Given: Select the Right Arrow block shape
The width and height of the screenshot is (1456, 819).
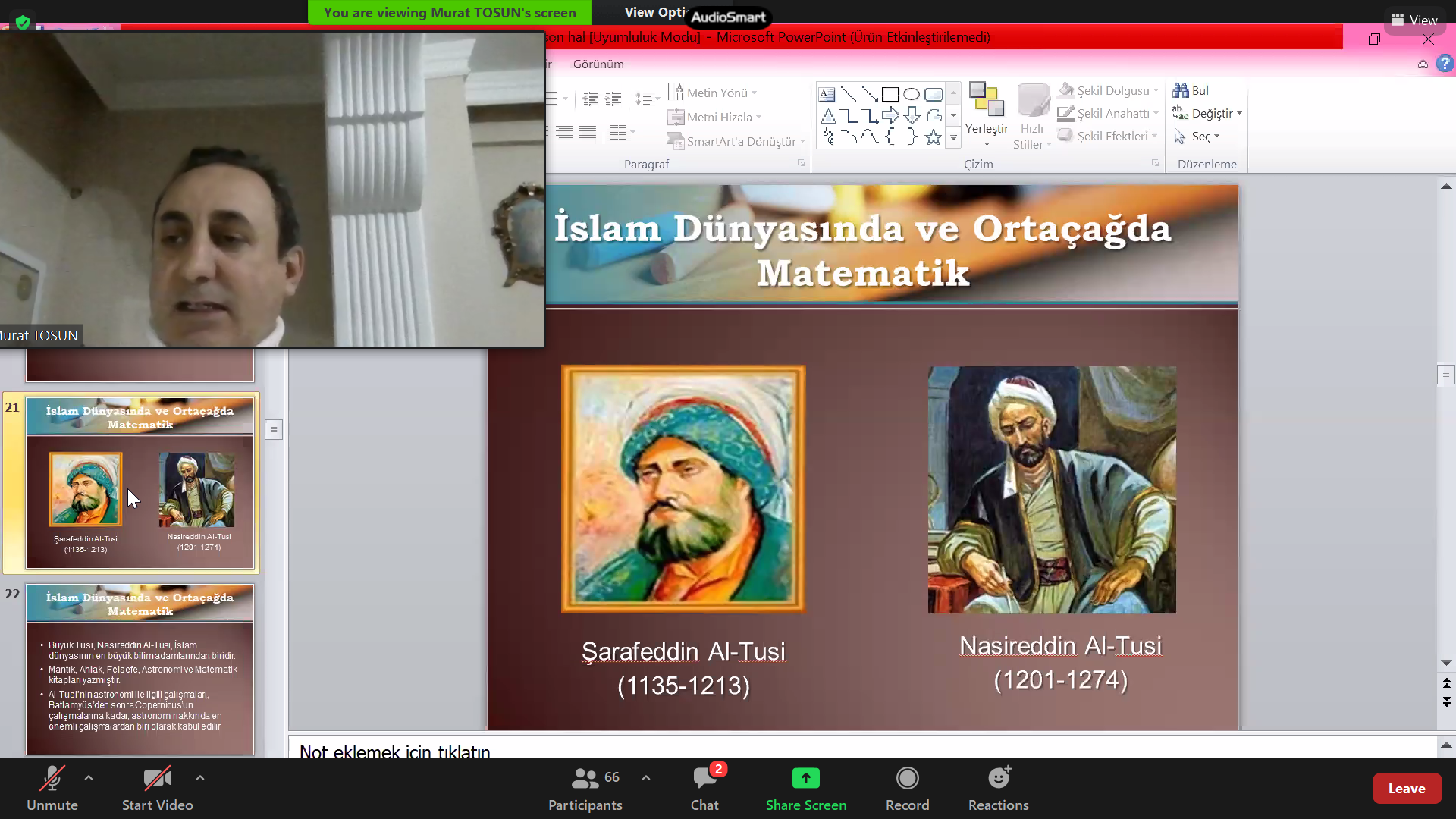Looking at the screenshot, I should tap(890, 116).
